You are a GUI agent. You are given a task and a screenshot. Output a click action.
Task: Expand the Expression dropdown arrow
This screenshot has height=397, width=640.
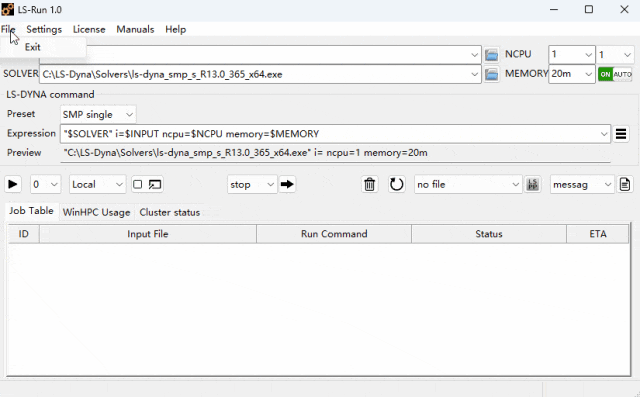[604, 134]
